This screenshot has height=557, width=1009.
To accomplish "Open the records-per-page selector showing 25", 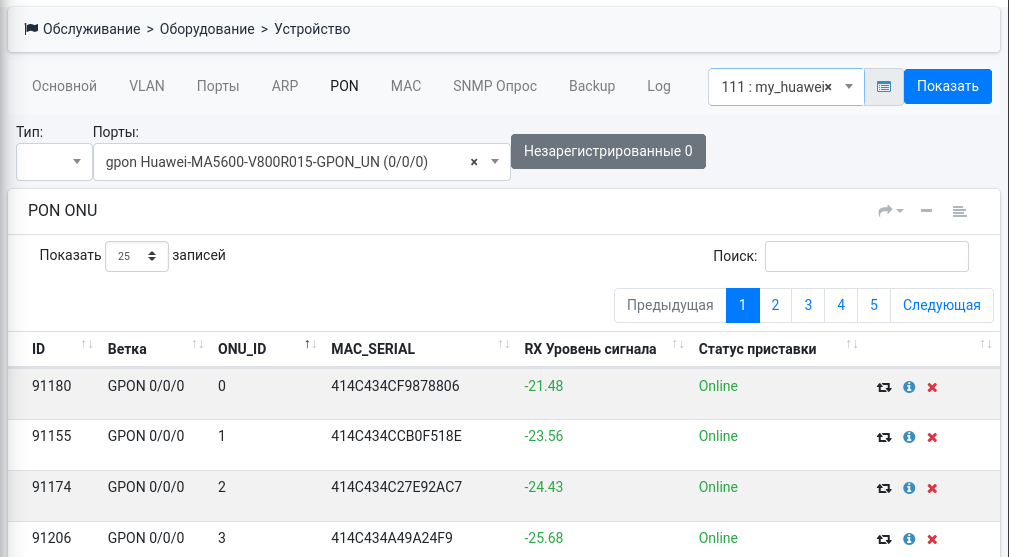I will click(137, 256).
